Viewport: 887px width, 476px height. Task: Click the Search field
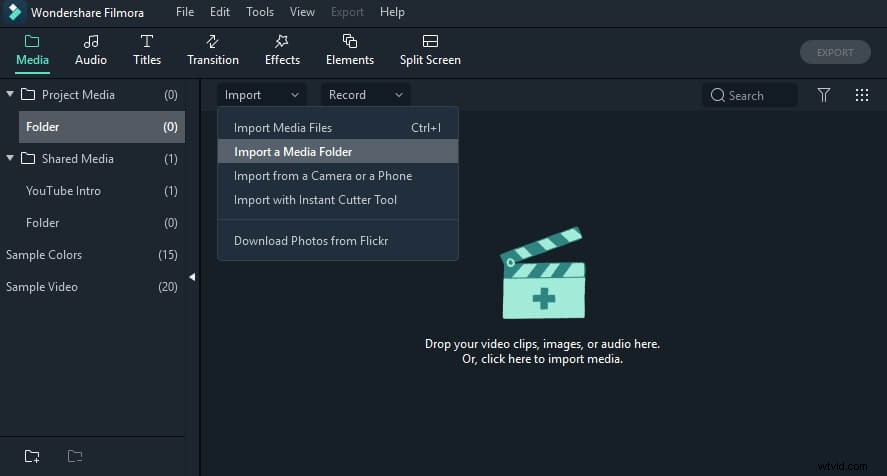(750, 95)
